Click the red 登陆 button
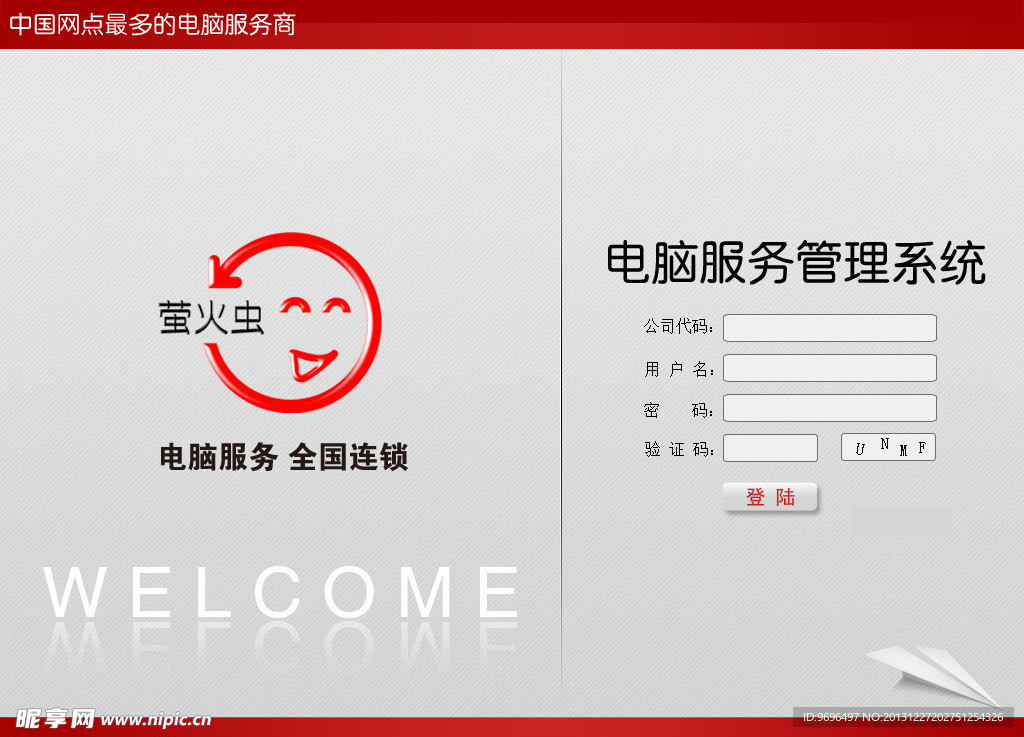The image size is (1024, 737). 770,497
